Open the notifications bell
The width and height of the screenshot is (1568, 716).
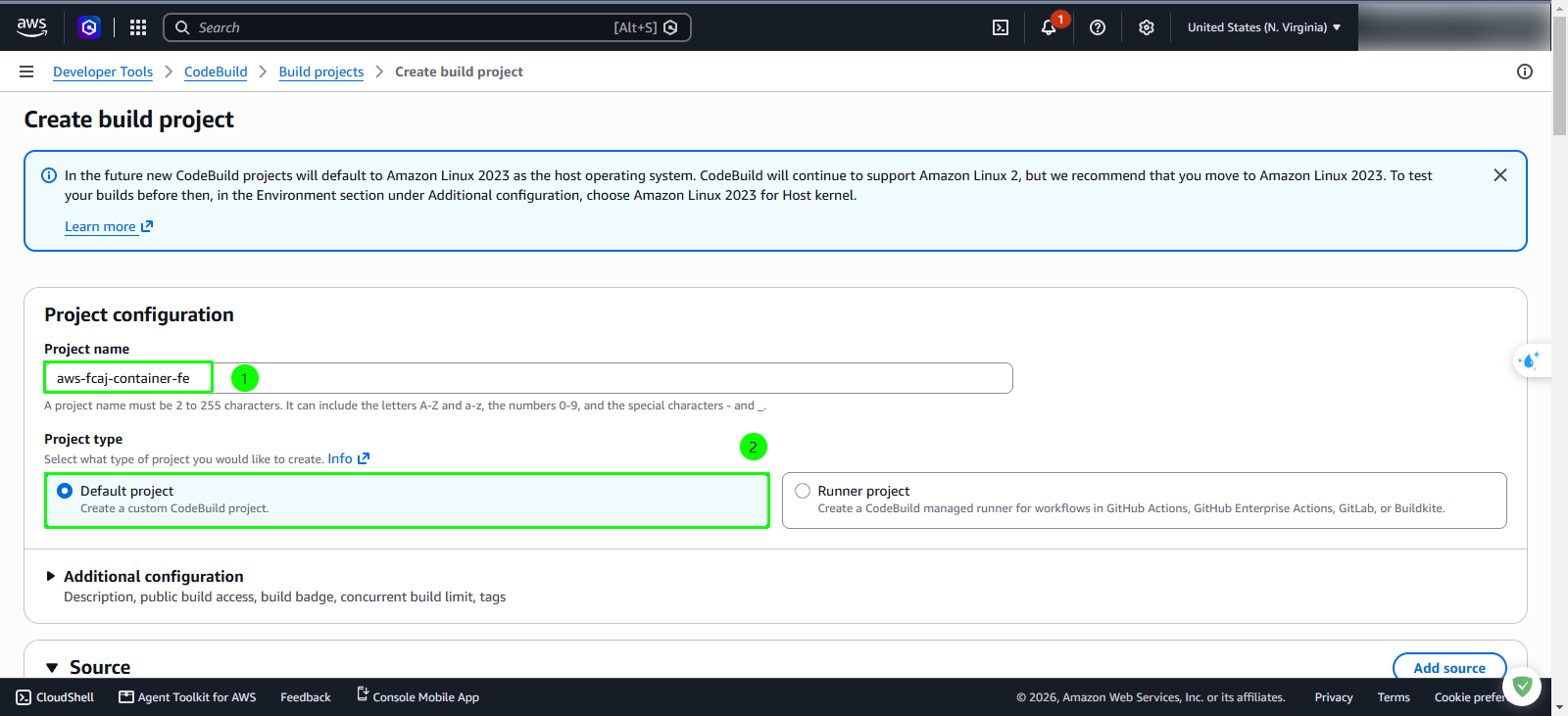[1049, 27]
